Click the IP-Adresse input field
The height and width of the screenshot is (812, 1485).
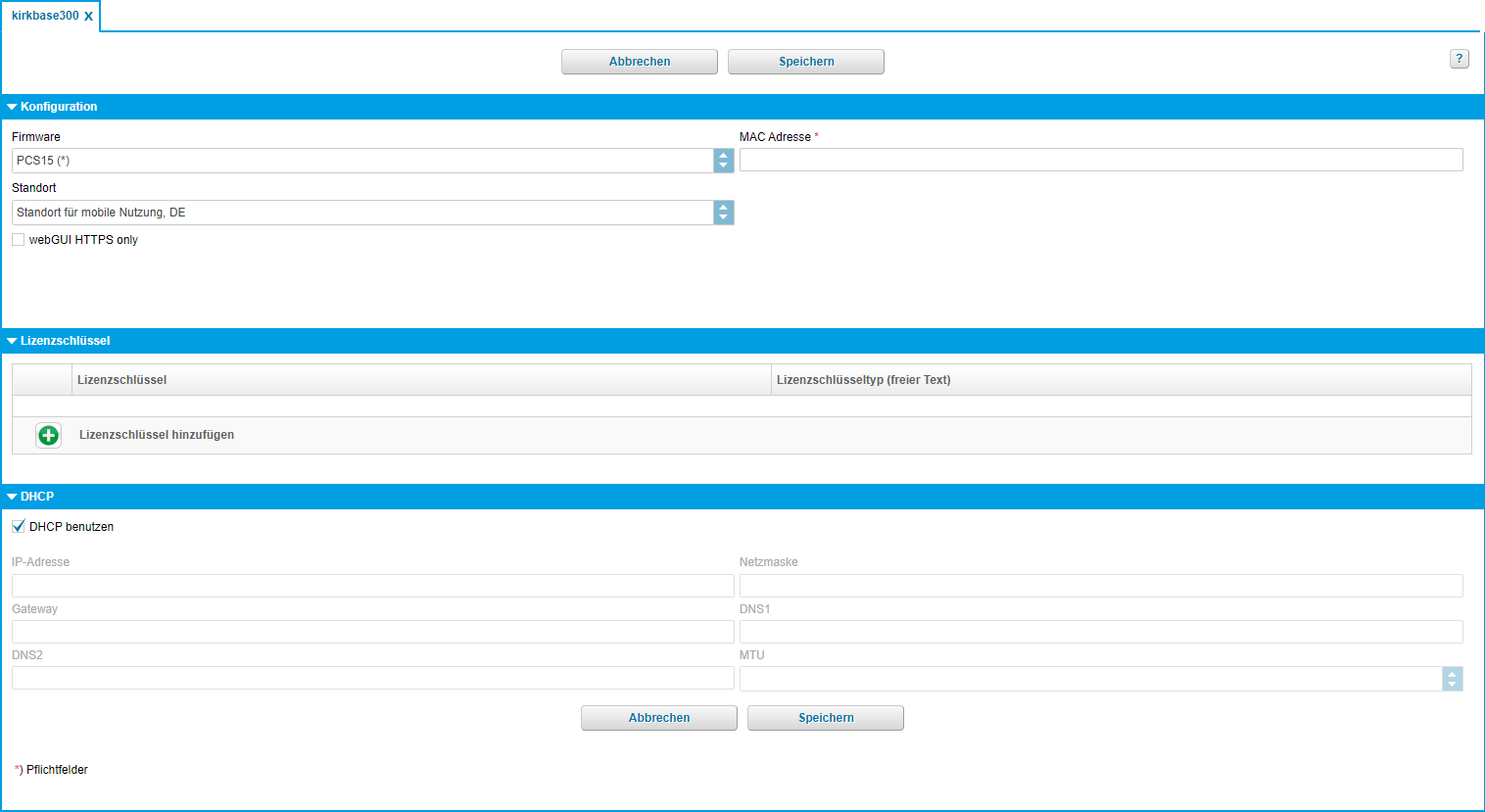[x=373, y=586]
